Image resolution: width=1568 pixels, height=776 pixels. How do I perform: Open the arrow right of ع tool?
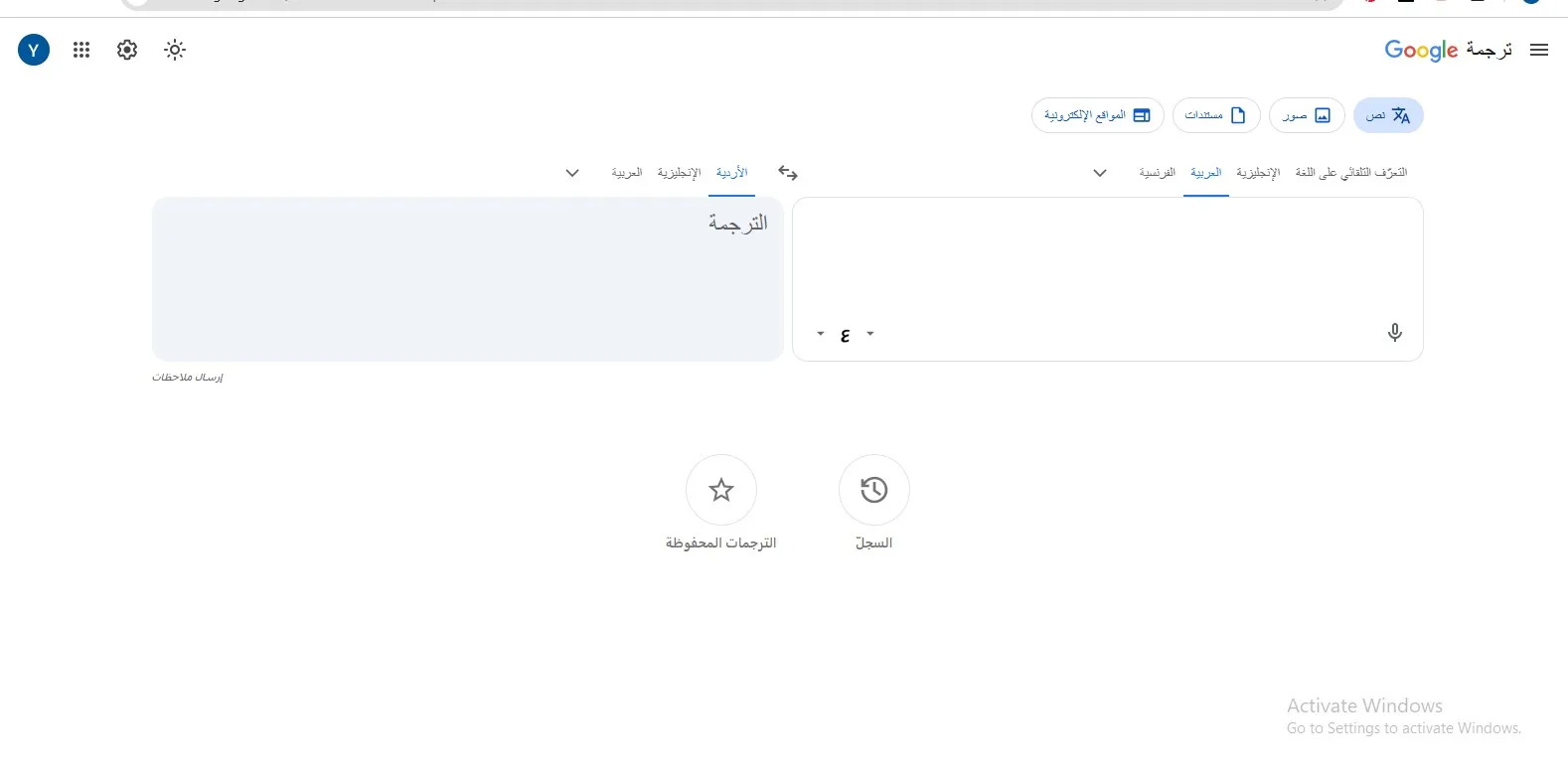pos(870,334)
